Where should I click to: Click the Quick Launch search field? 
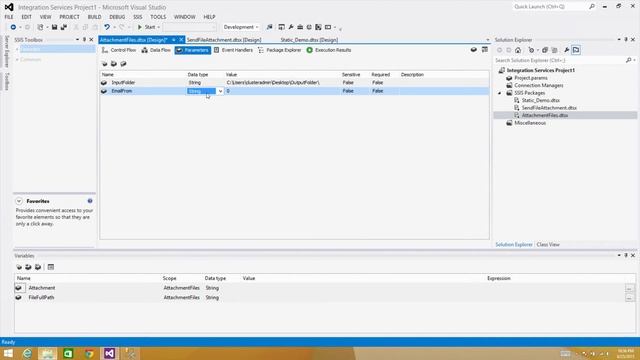click(550, 7)
